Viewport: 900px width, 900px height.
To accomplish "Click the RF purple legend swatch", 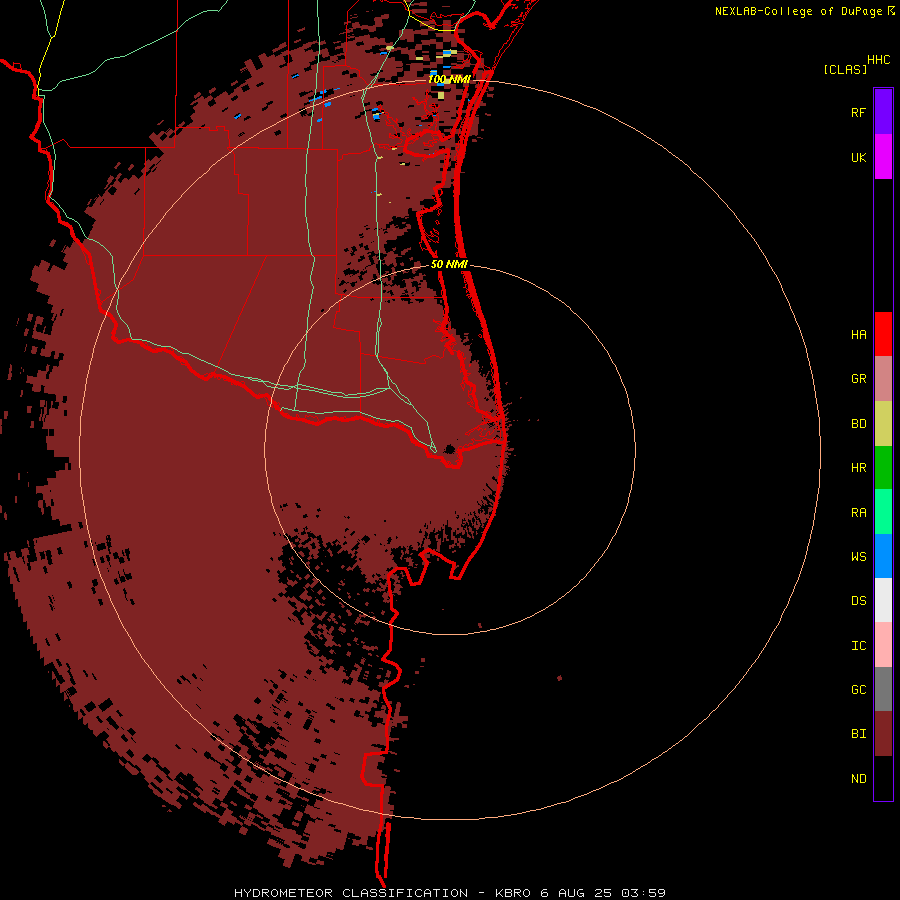I will (883, 112).
